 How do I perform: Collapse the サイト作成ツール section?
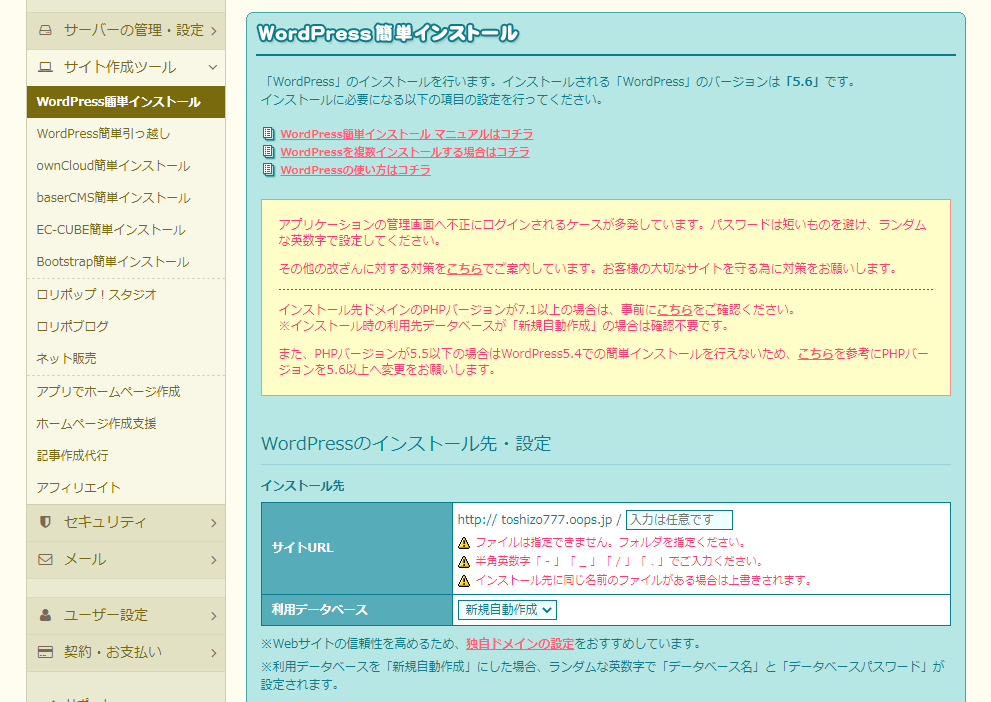213,68
